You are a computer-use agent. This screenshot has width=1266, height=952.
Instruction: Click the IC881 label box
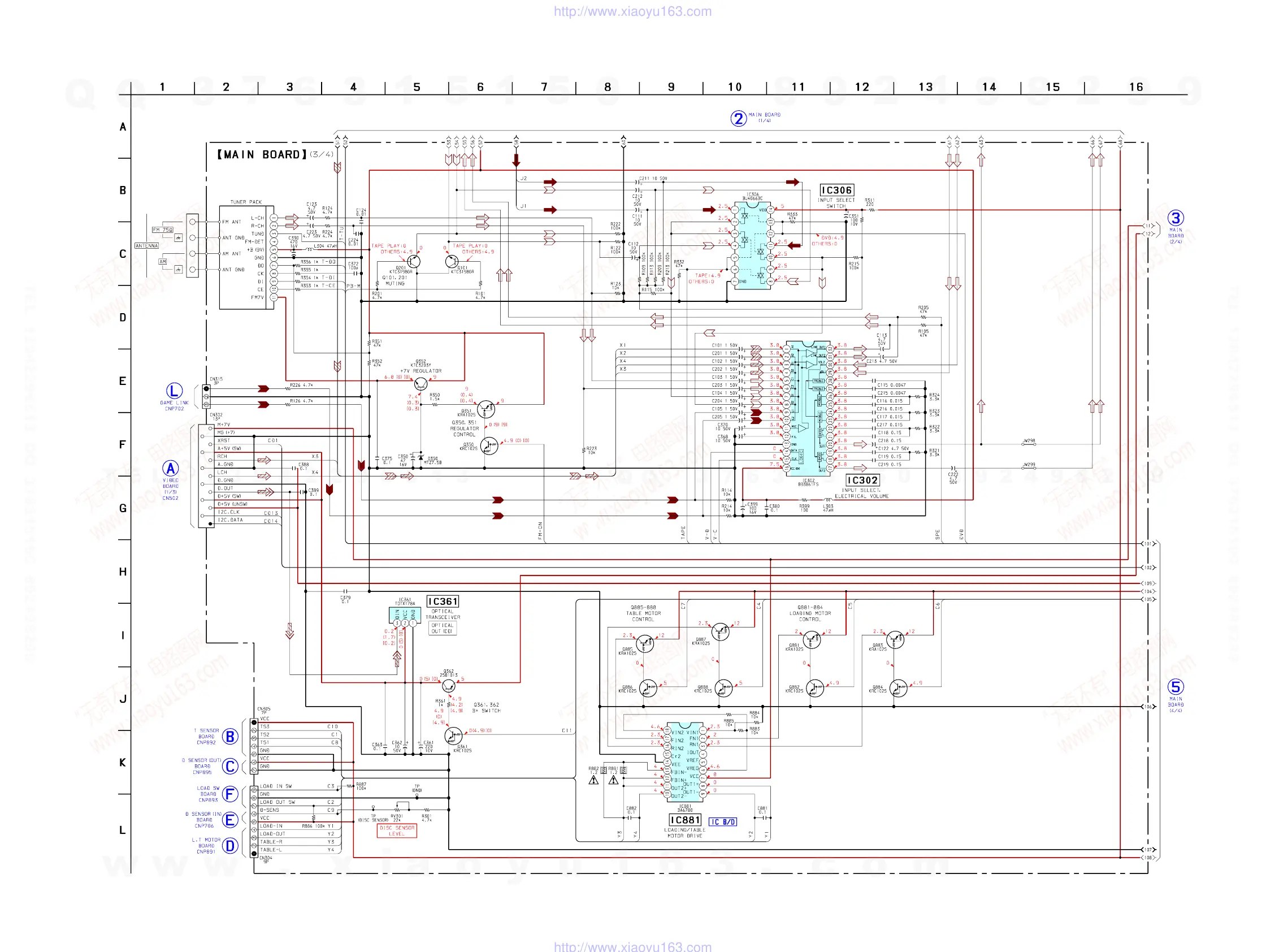685,820
